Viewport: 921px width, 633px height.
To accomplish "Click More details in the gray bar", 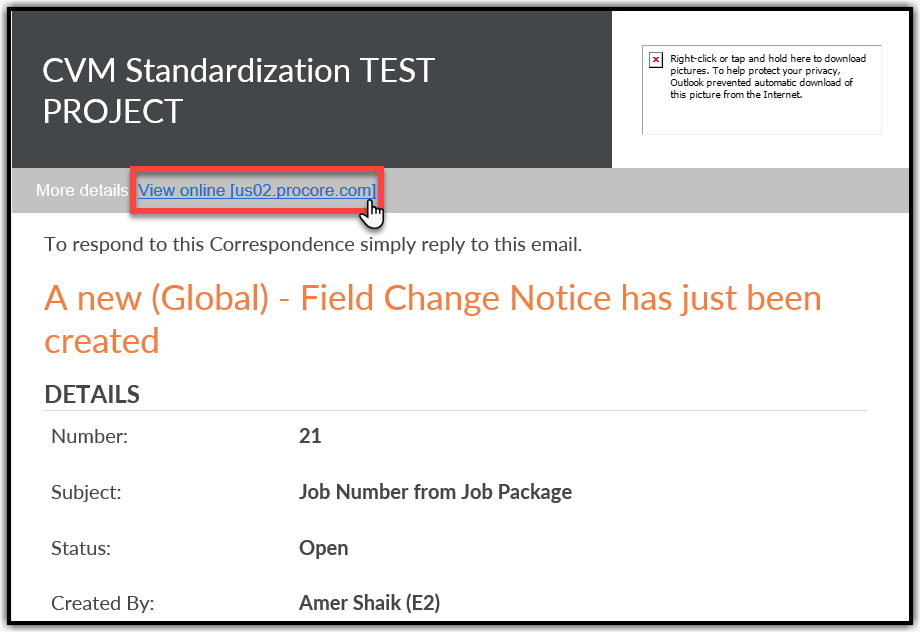I will point(81,190).
